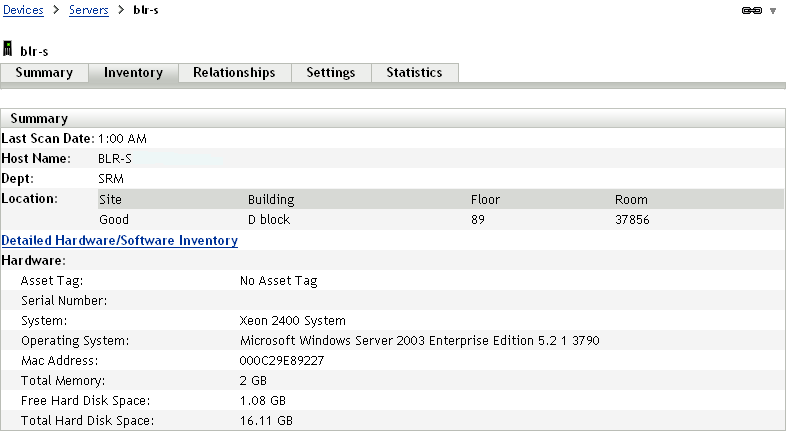
Task: Click the Mac Address value 000C29E89227
Action: click(281, 360)
